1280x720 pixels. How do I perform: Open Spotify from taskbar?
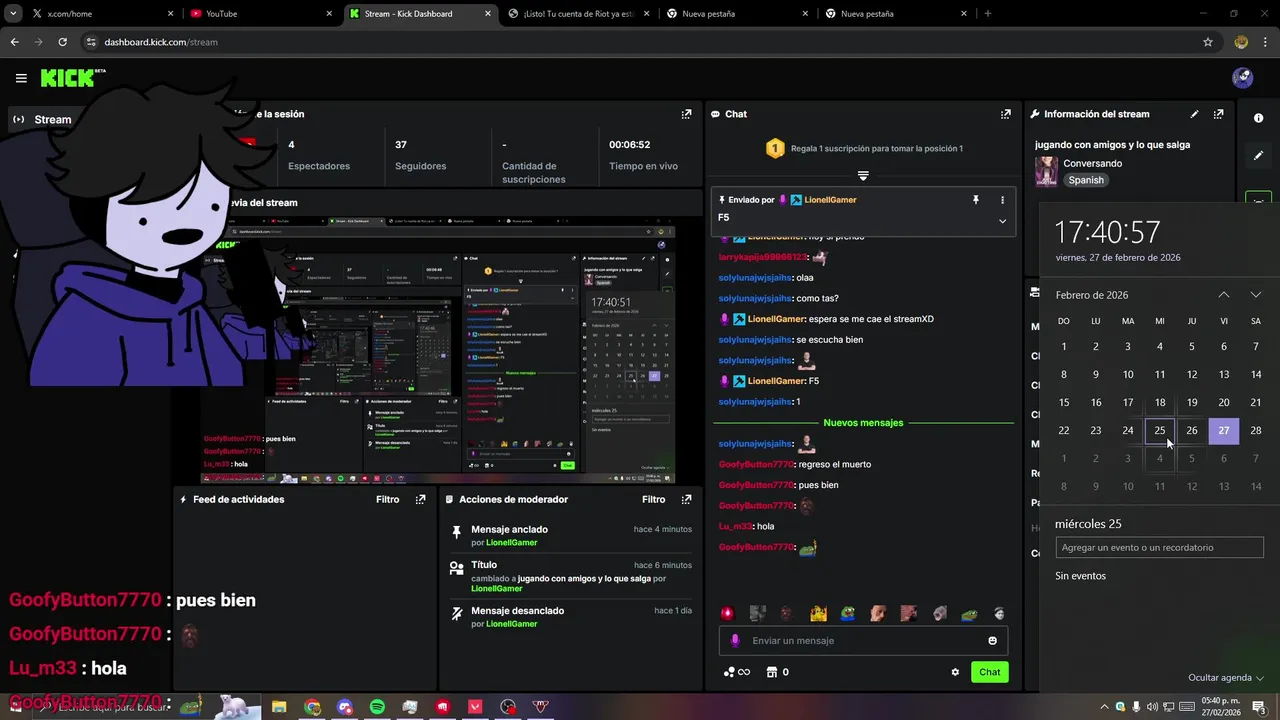pos(377,707)
